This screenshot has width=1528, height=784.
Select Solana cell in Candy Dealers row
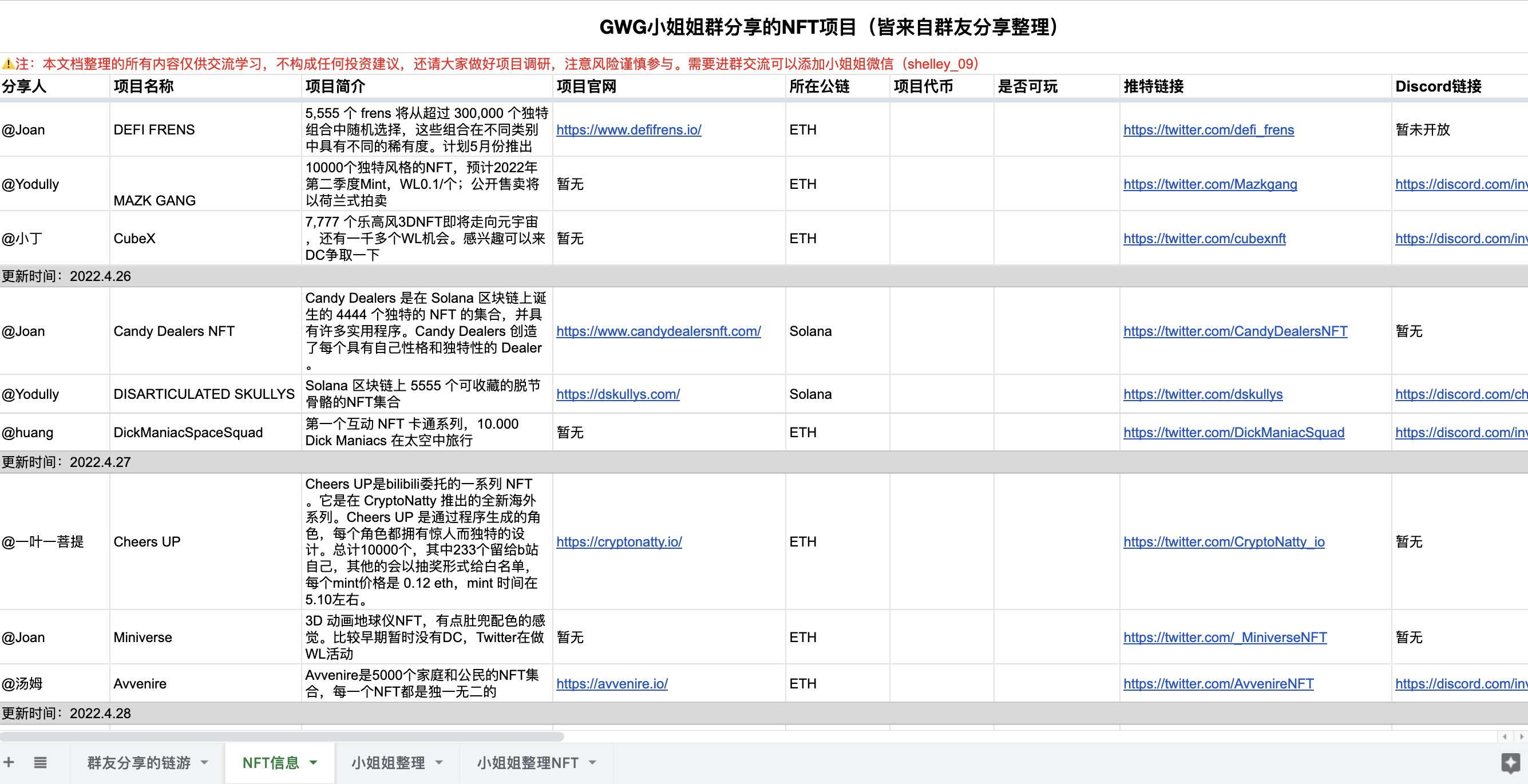tap(838, 331)
